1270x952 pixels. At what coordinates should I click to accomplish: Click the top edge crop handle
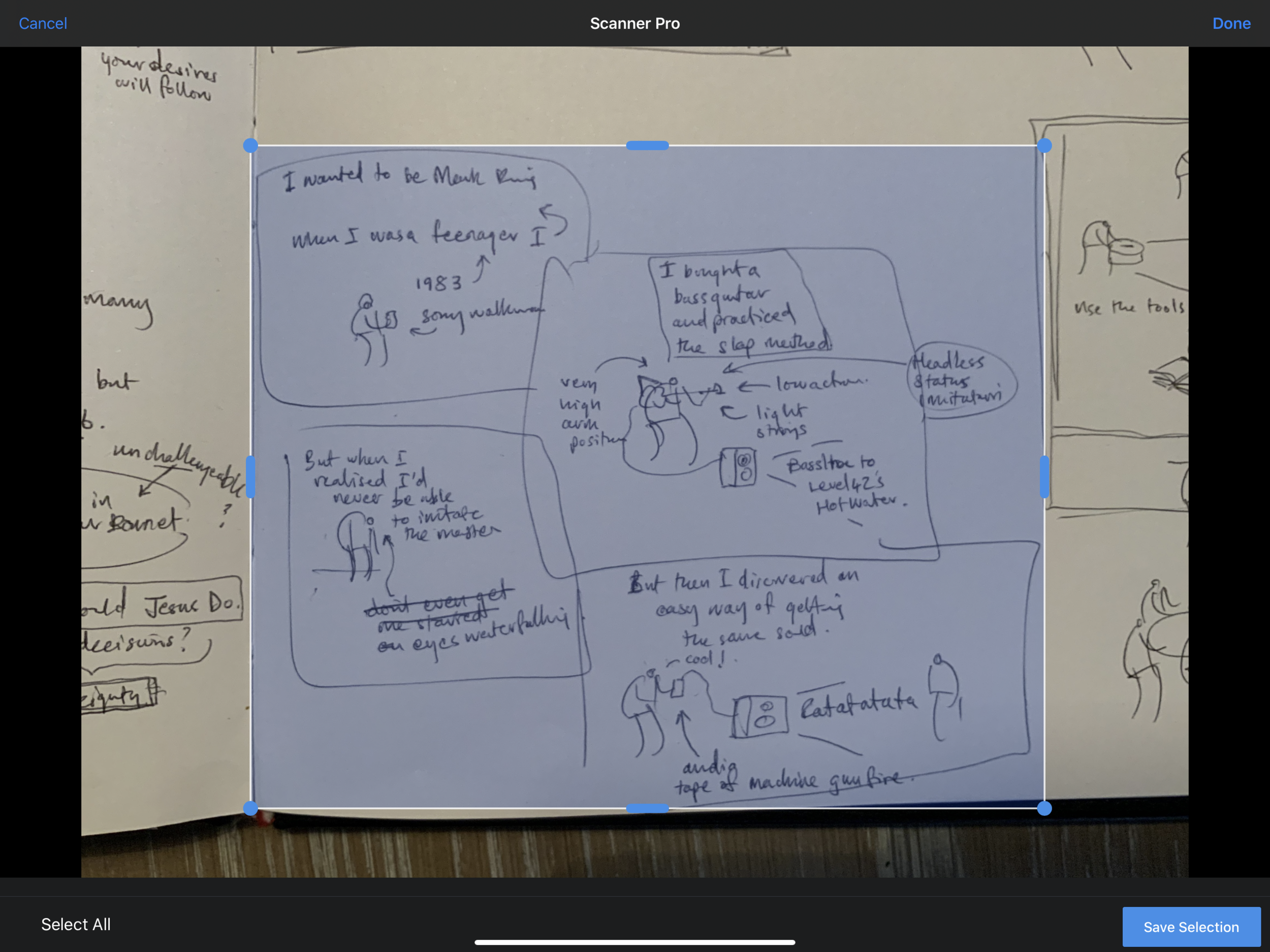pyautogui.click(x=647, y=146)
